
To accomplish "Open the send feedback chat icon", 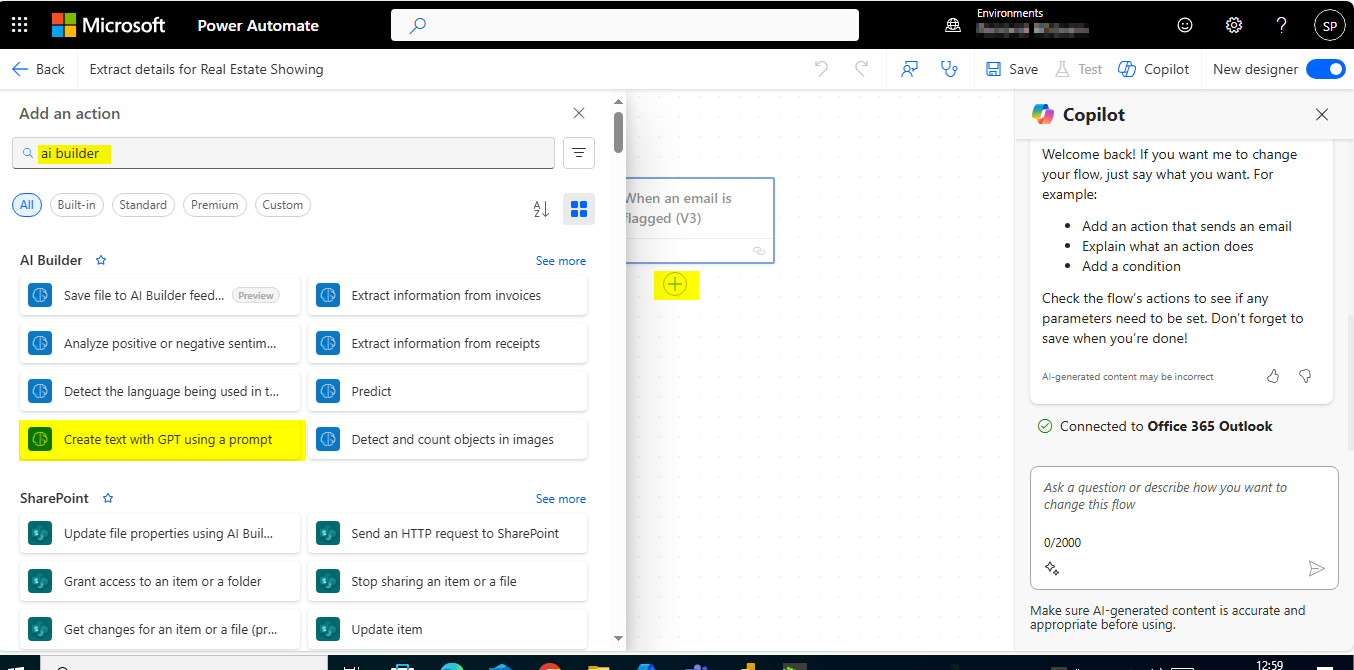I will point(909,69).
